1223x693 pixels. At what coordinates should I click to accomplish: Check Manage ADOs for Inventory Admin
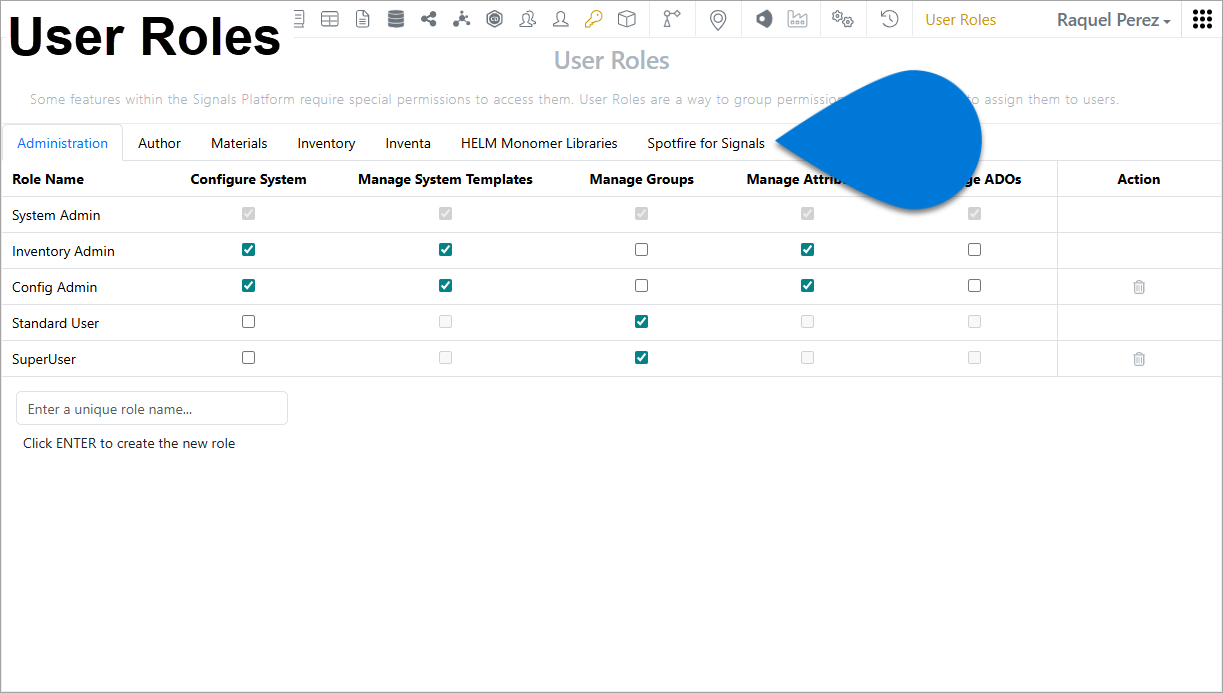tap(975, 250)
